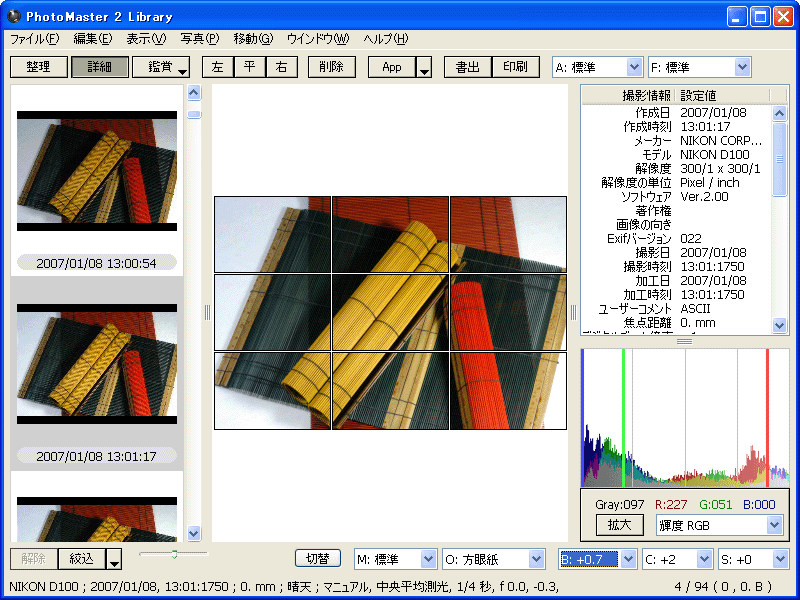Click the red marker line in histogram
Viewport: 800px width, 600px height.
click(x=767, y=417)
